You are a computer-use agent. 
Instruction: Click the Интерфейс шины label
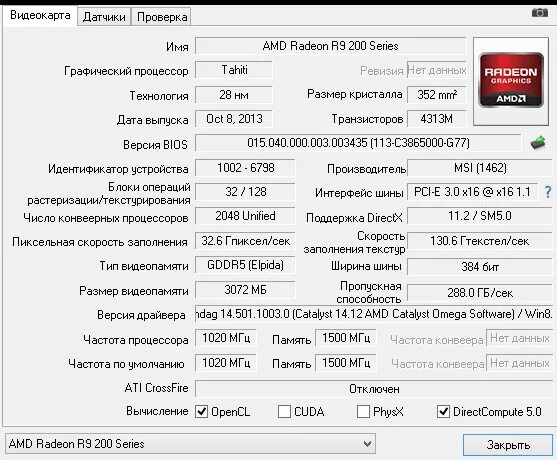pyautogui.click(x=359, y=193)
